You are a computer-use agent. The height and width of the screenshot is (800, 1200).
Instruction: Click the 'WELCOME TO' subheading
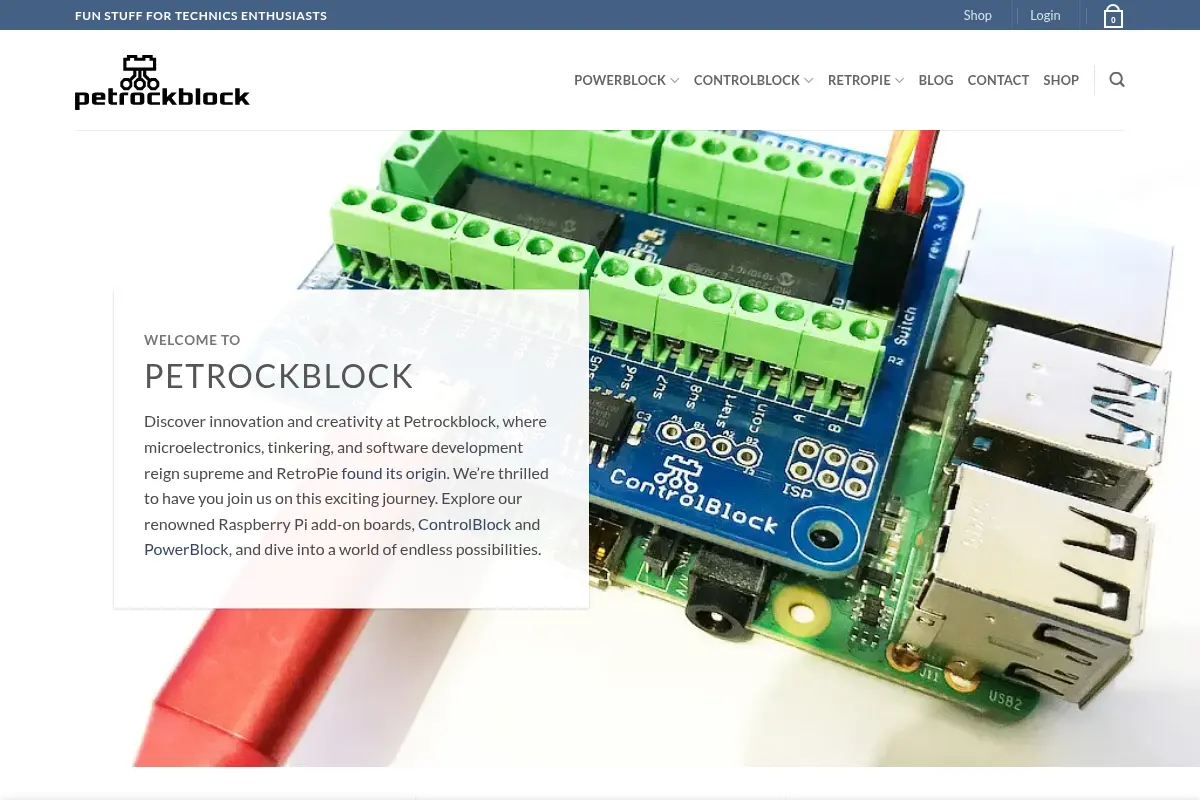click(192, 340)
